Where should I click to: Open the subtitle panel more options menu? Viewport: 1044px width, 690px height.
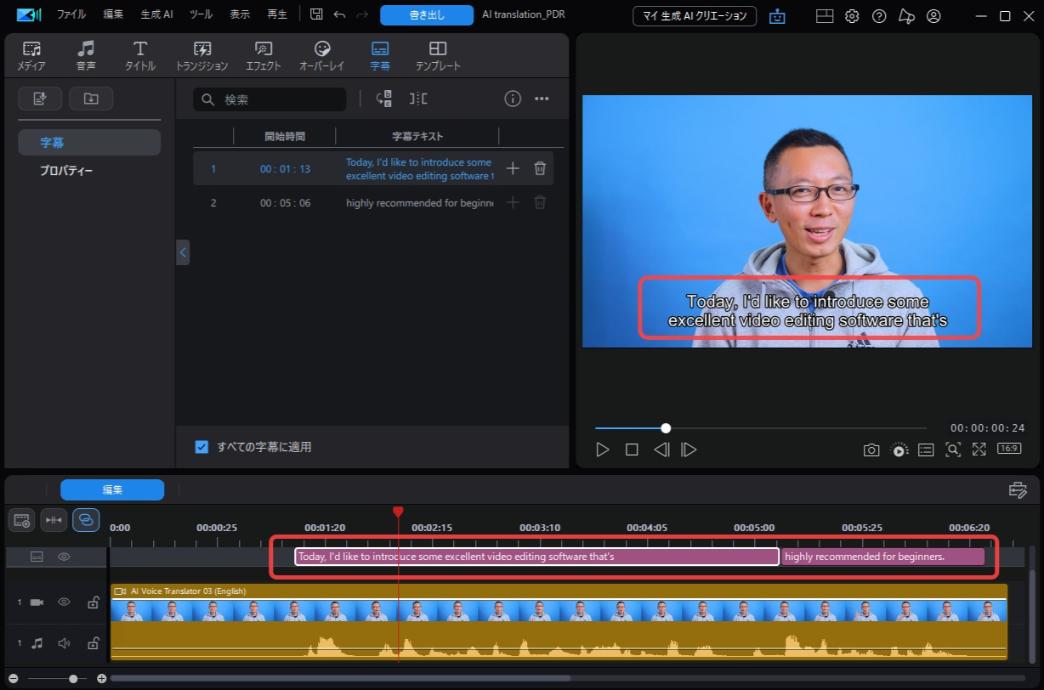click(x=541, y=98)
